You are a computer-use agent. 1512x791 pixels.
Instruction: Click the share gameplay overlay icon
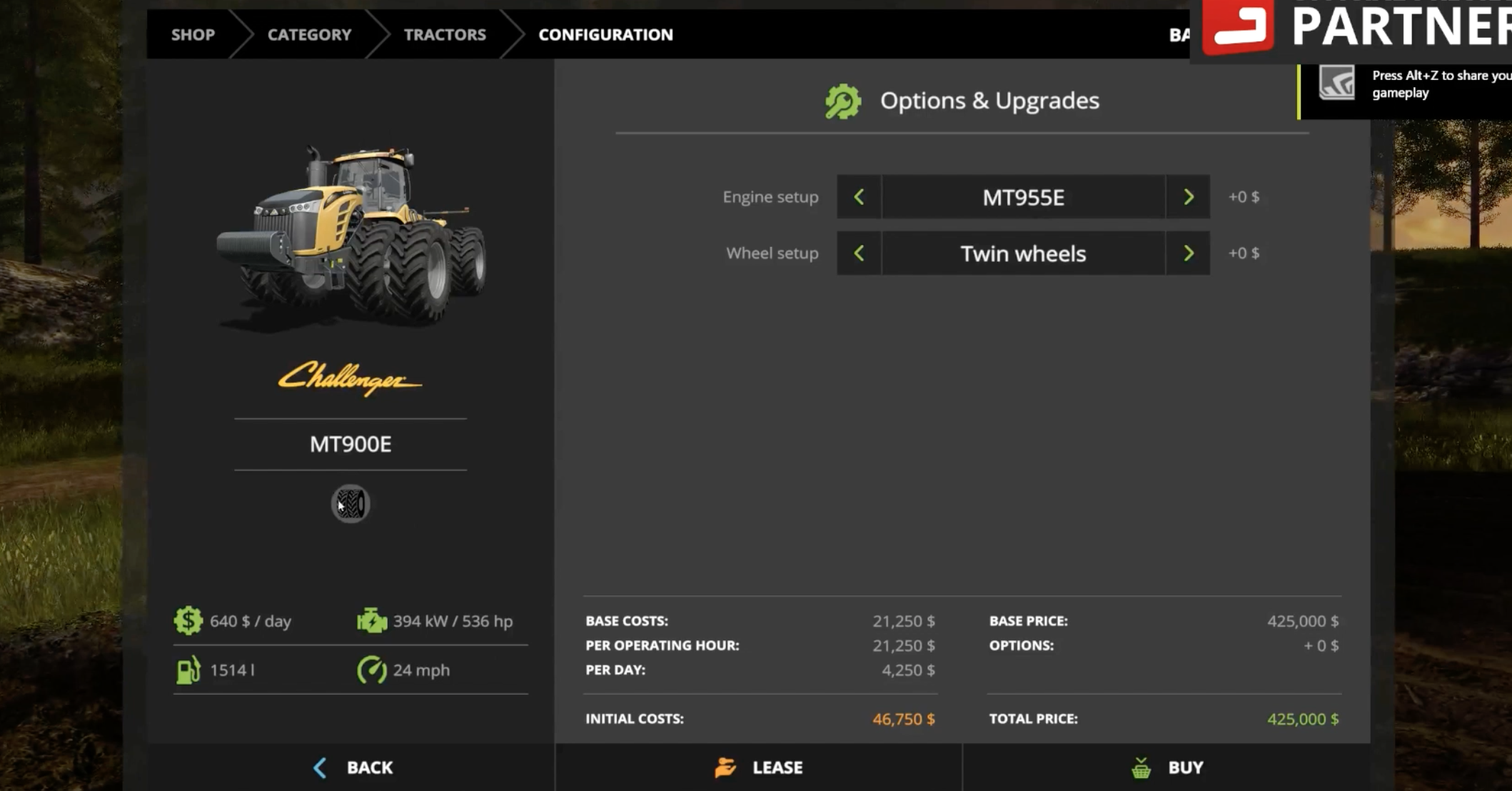tap(1336, 84)
